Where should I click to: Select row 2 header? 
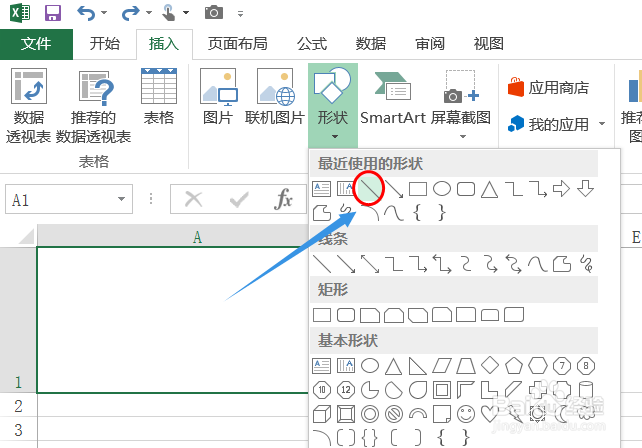[x=18, y=406]
